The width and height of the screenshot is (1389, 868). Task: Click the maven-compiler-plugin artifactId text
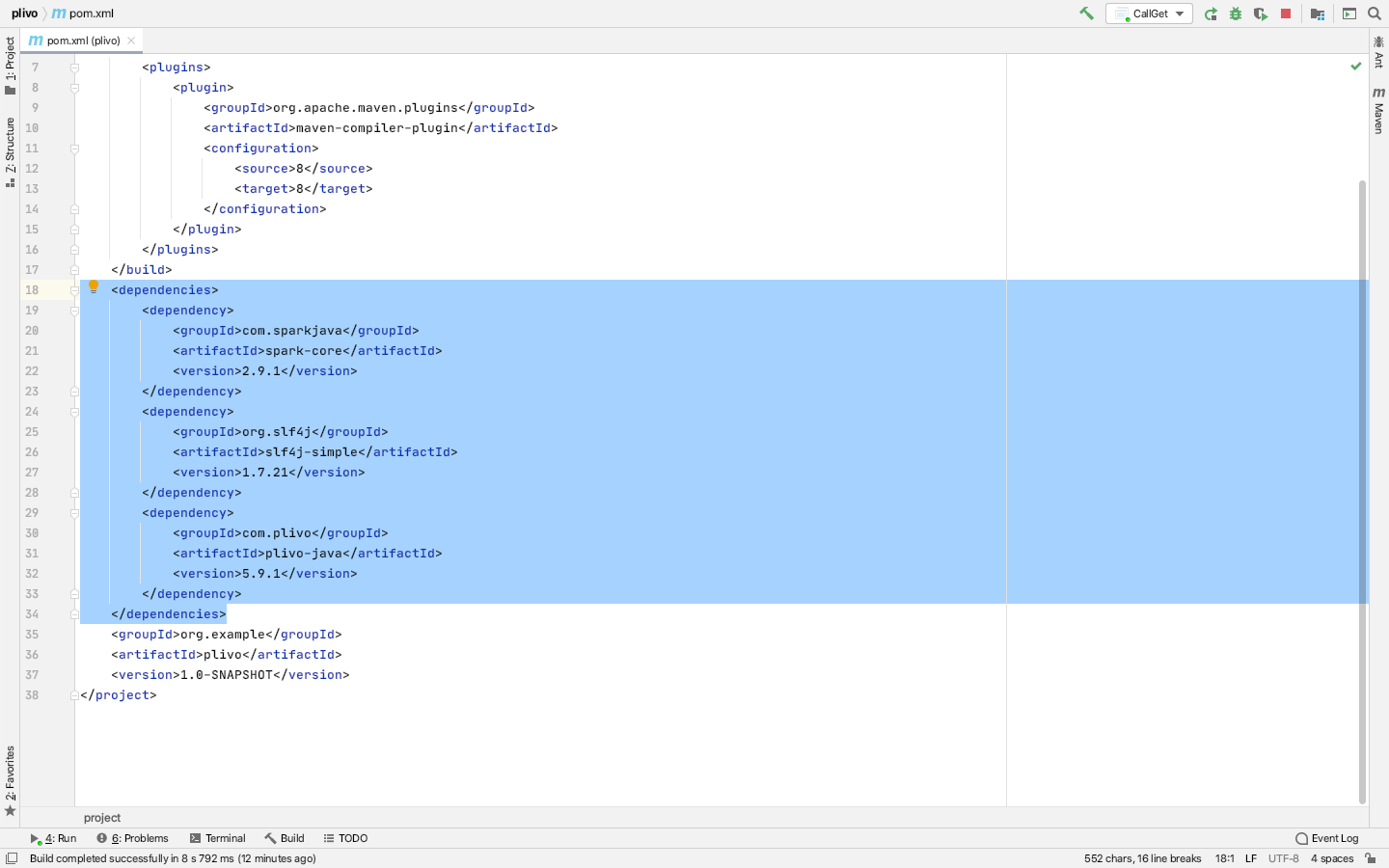pos(377,128)
